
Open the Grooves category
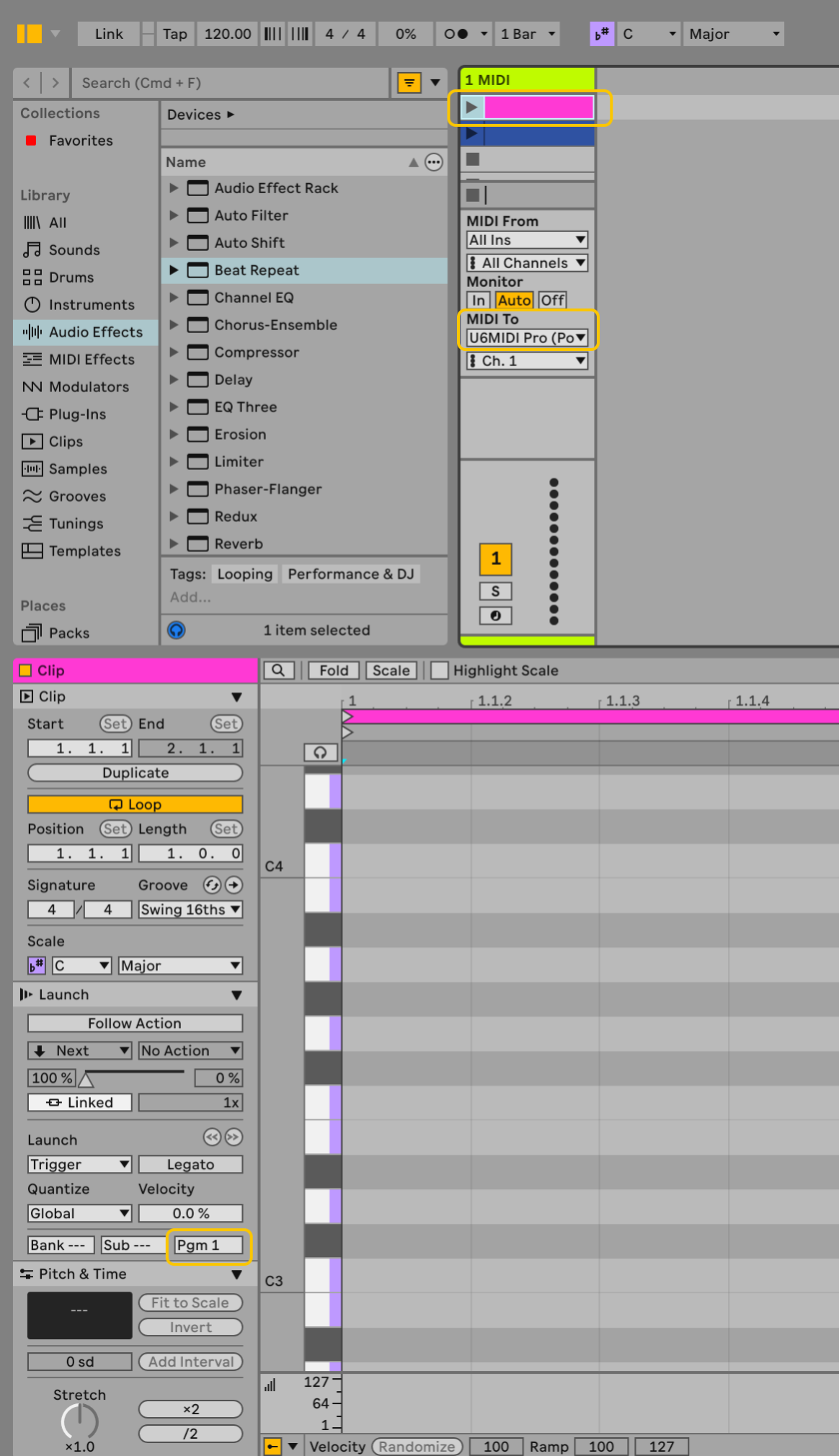coord(77,497)
